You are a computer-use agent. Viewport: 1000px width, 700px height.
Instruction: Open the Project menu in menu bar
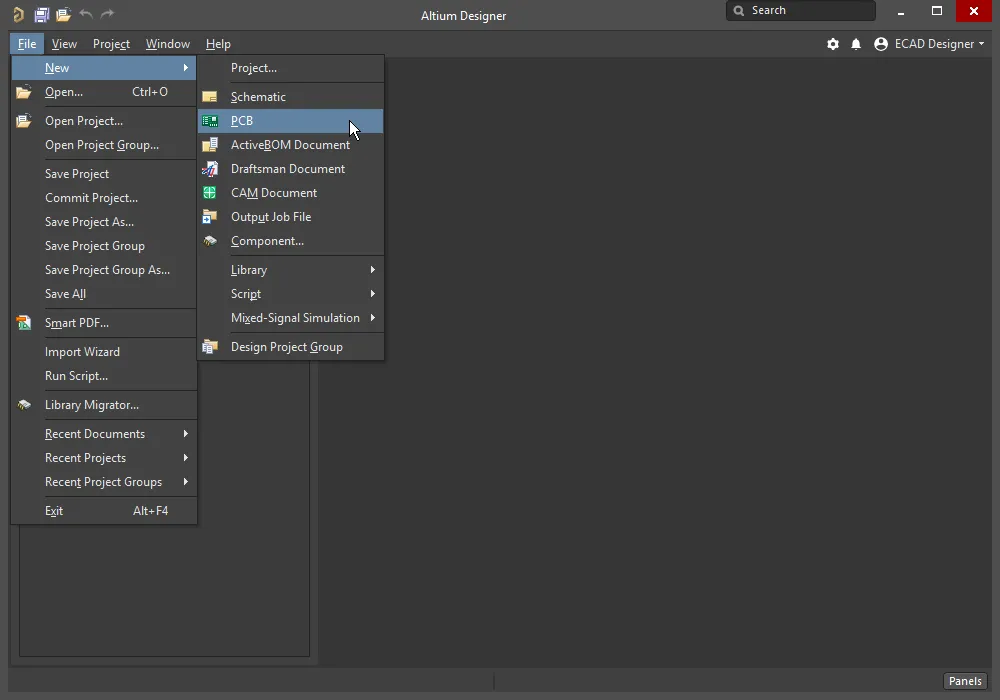[111, 44]
